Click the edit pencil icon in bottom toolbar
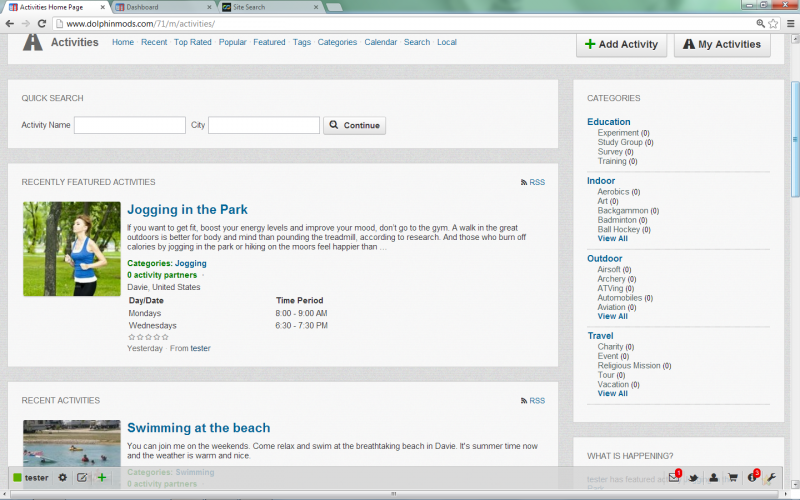800x500 pixels. (x=82, y=478)
